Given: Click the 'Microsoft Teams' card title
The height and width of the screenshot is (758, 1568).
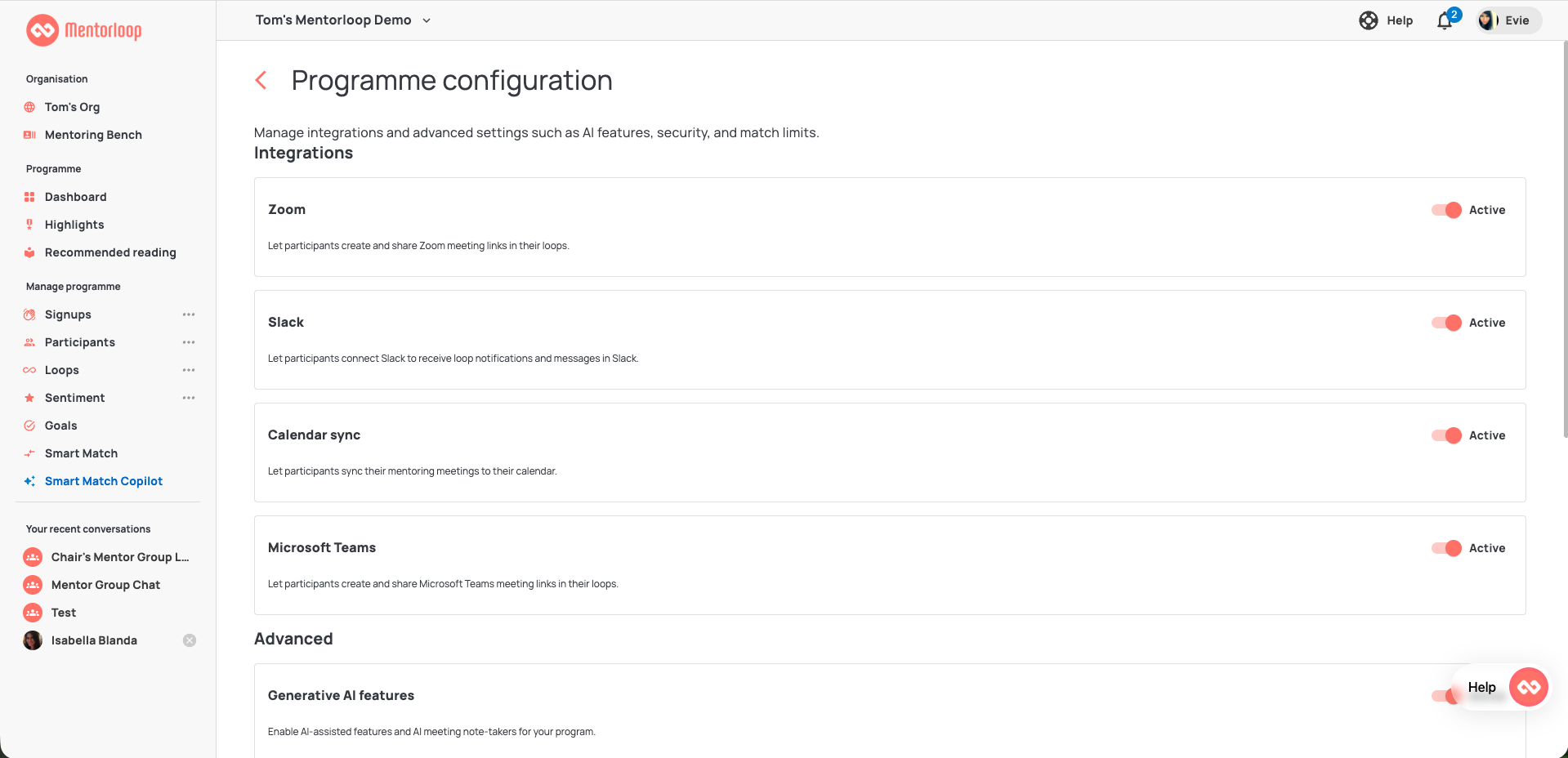Looking at the screenshot, I should click(322, 547).
